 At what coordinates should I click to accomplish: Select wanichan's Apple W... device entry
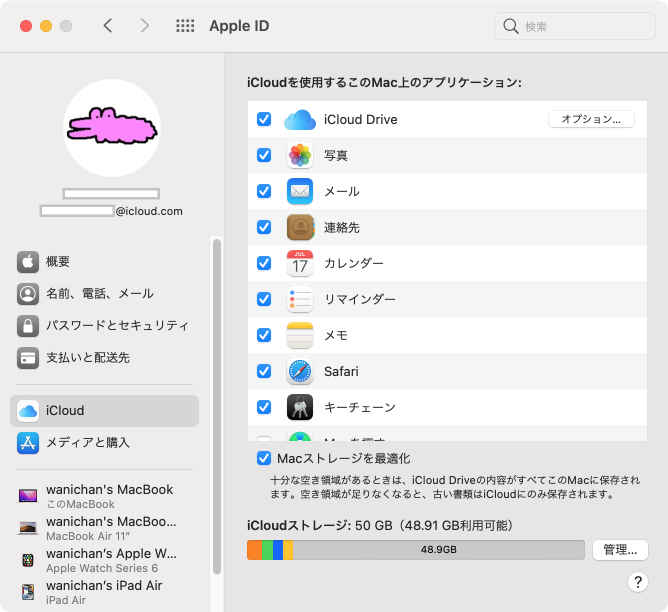pyautogui.click(x=104, y=560)
